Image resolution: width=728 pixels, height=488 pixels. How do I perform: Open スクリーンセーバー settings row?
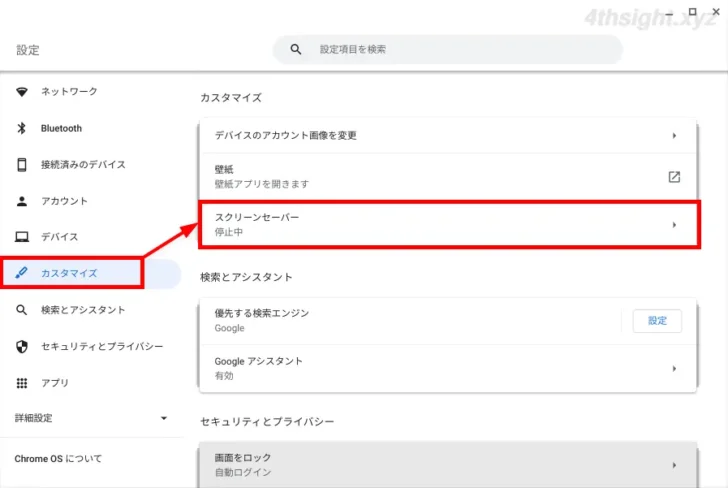pyautogui.click(x=448, y=225)
